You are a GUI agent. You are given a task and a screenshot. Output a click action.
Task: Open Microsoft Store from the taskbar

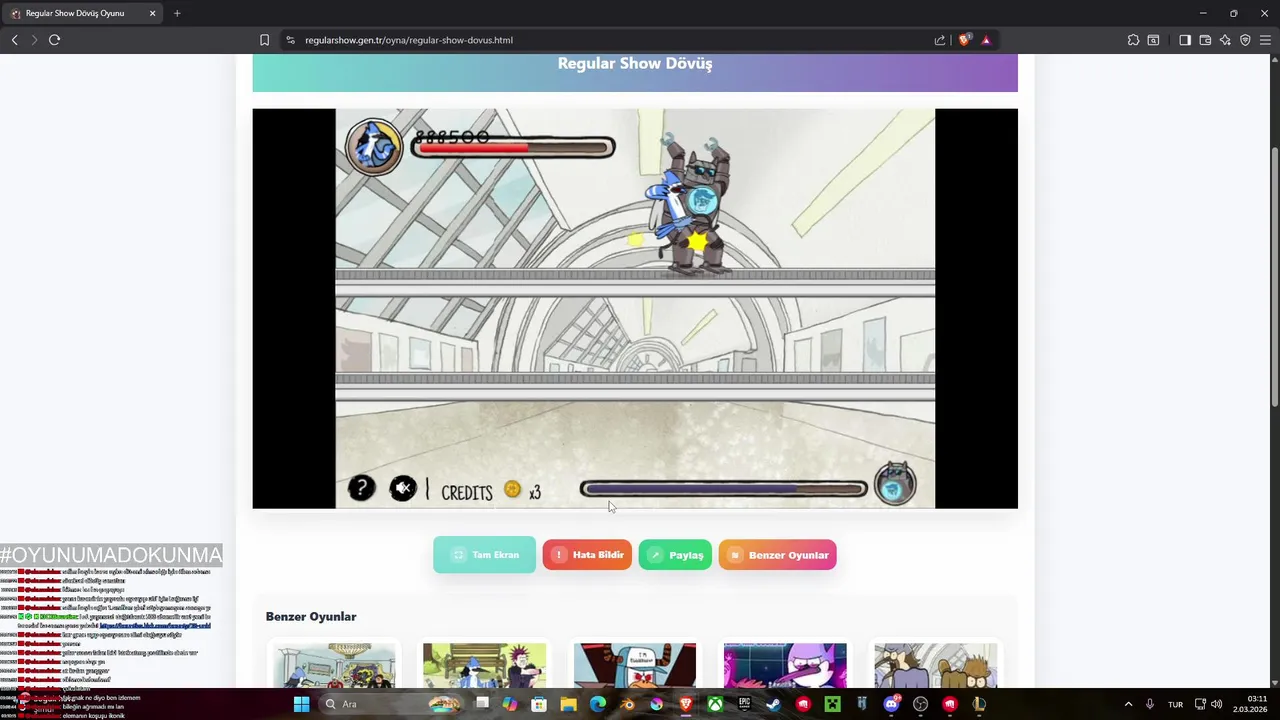(539, 704)
